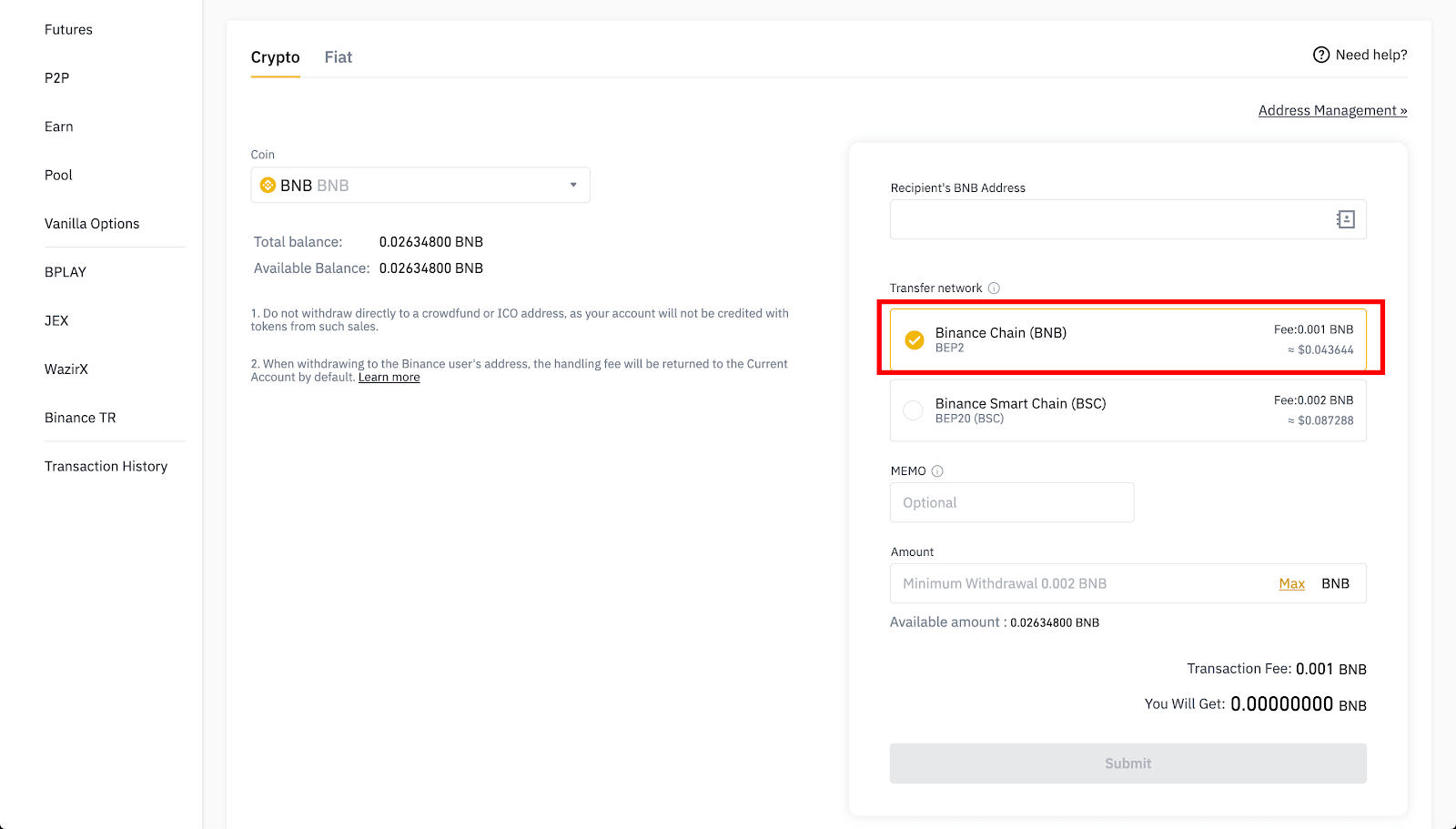Click the Max amount link
1456x829 pixels.
(x=1291, y=584)
